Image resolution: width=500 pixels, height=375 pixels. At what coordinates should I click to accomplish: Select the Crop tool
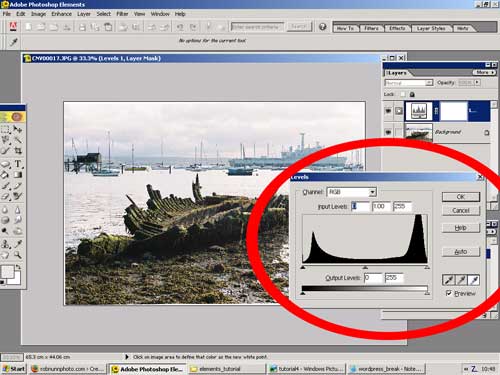pyautogui.click(x=17, y=151)
